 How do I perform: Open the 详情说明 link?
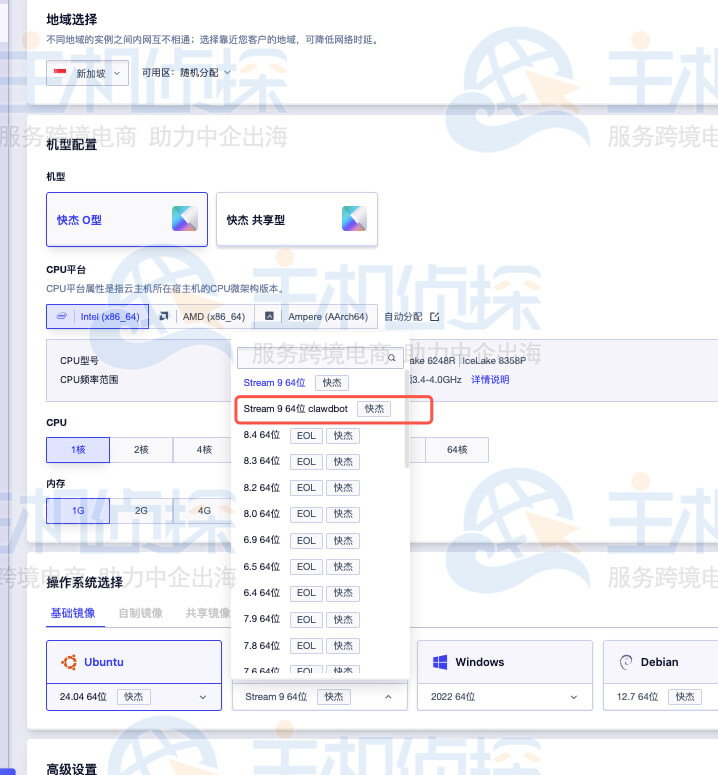(x=490, y=380)
